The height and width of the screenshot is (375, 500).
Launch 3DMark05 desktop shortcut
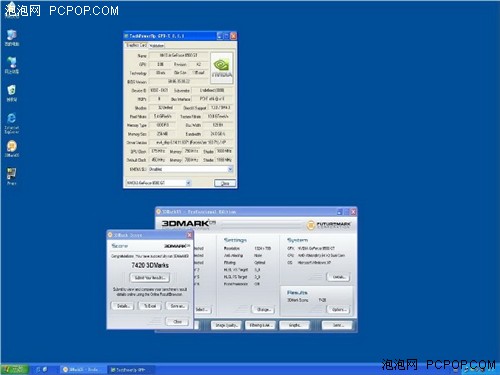(x=12, y=149)
